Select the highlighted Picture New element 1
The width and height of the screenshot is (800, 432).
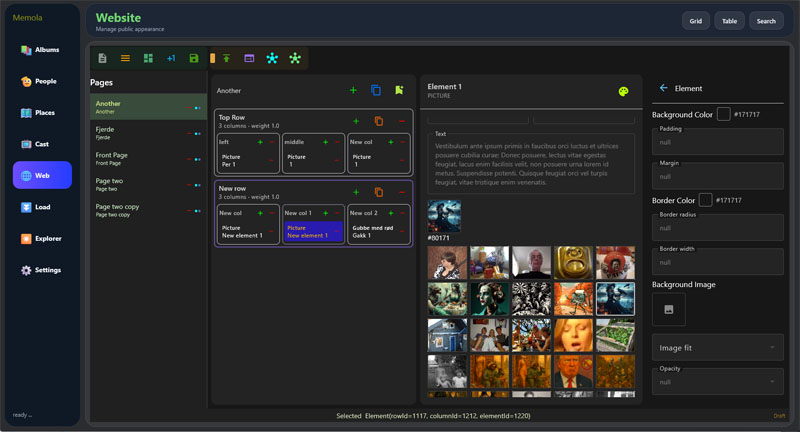coord(313,231)
